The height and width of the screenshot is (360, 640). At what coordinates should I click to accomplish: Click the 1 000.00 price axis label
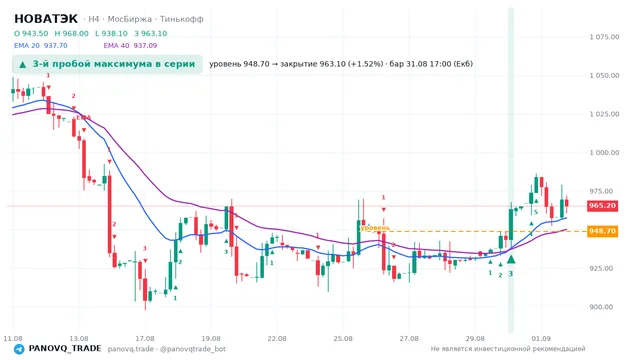tap(604, 153)
